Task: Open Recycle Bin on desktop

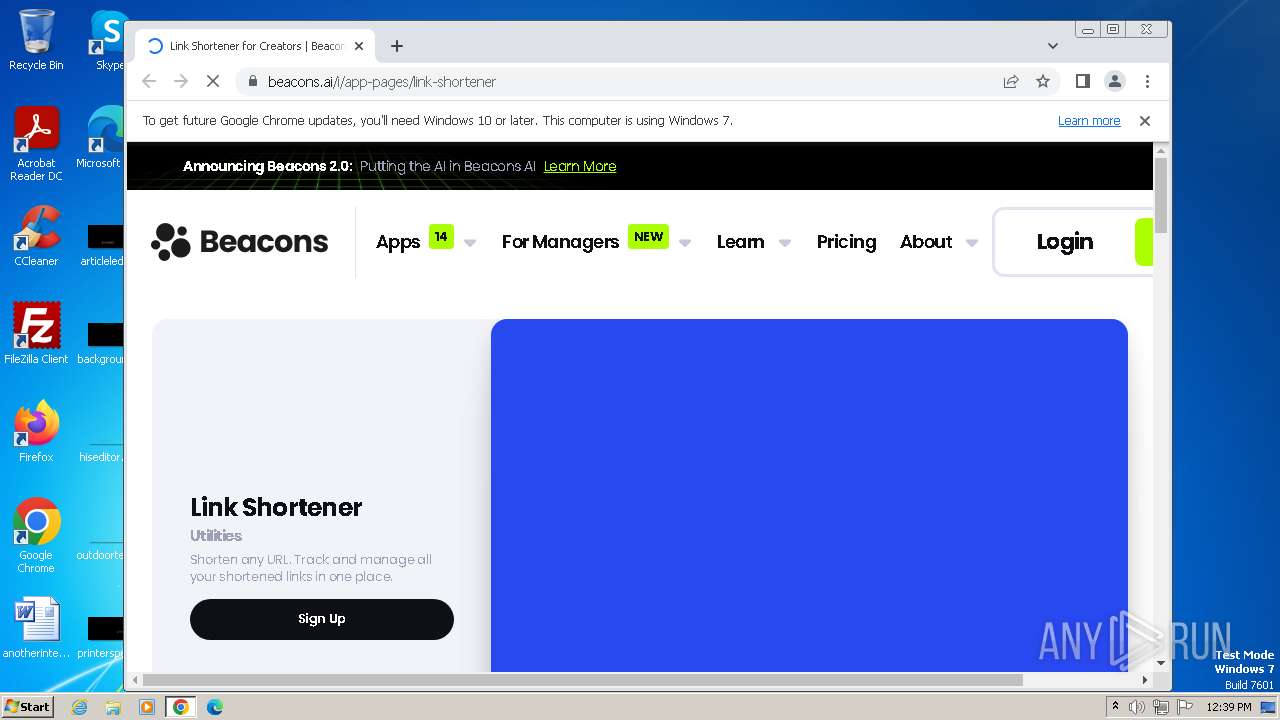Action: coord(36,40)
